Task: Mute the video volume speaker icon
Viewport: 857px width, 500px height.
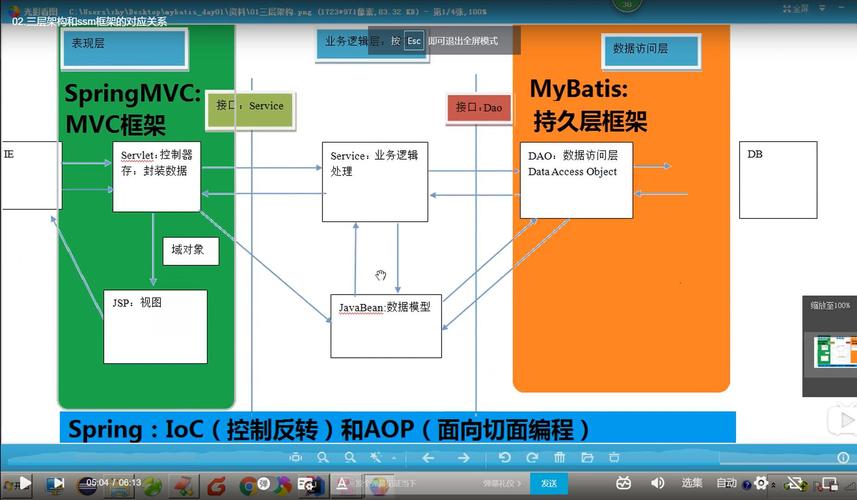Action: pos(658,483)
